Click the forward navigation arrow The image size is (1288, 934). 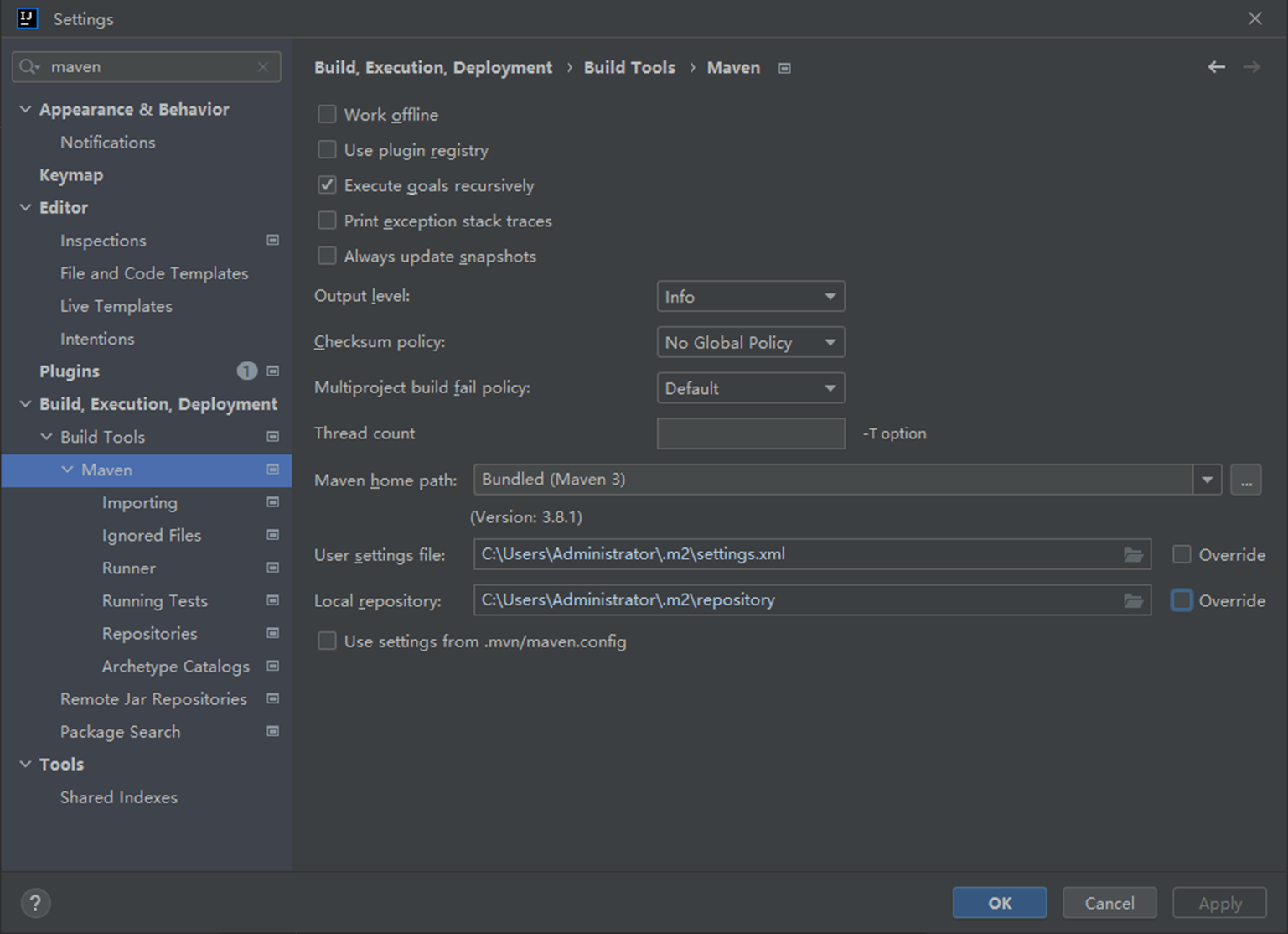(1252, 67)
